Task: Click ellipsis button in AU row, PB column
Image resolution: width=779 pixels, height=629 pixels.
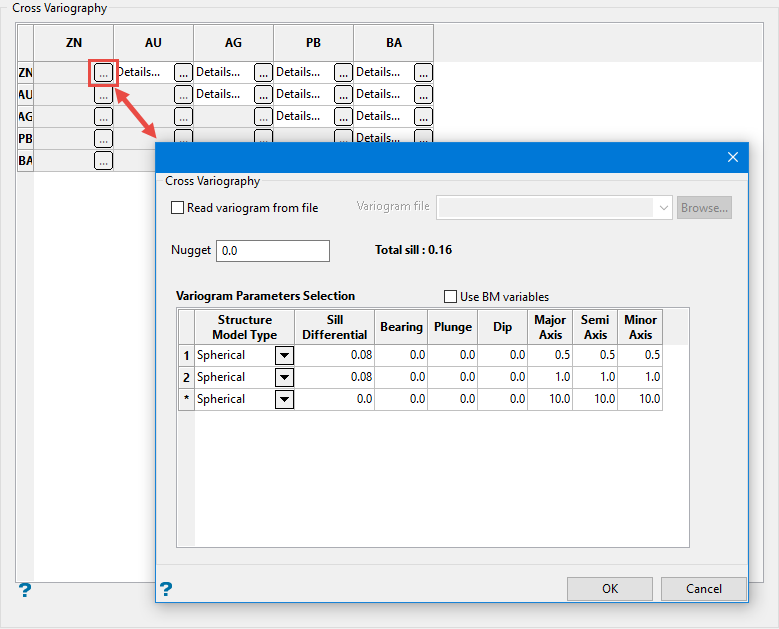Action: pyautogui.click(x=343, y=94)
